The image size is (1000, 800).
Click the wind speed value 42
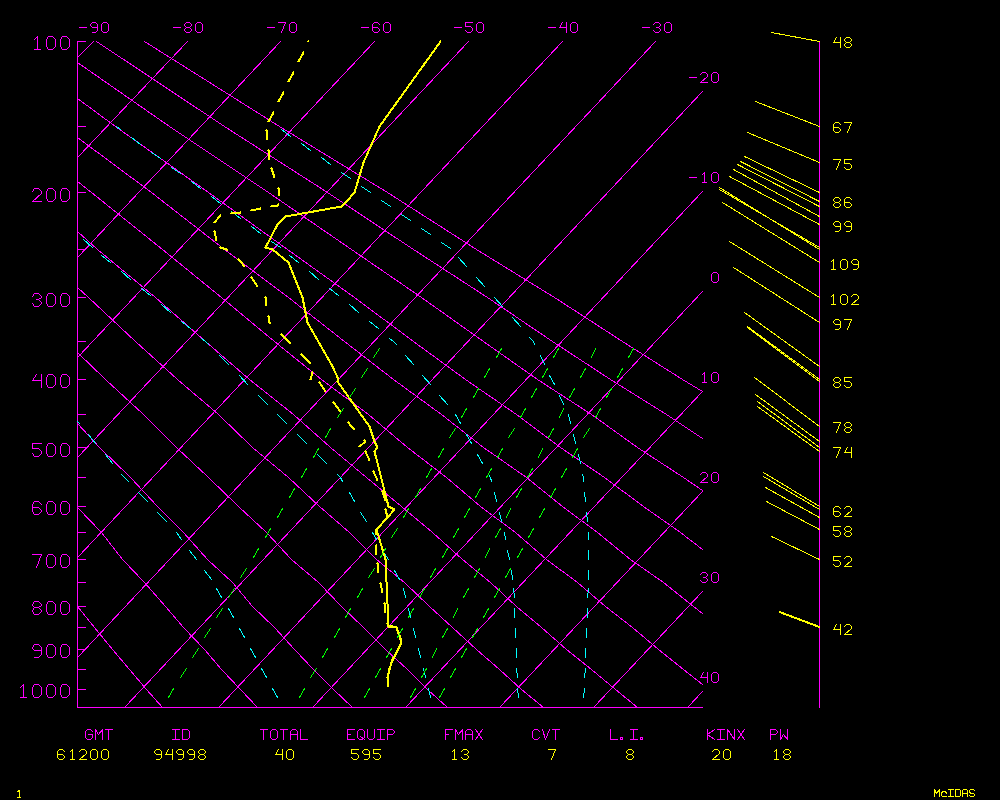click(x=842, y=629)
